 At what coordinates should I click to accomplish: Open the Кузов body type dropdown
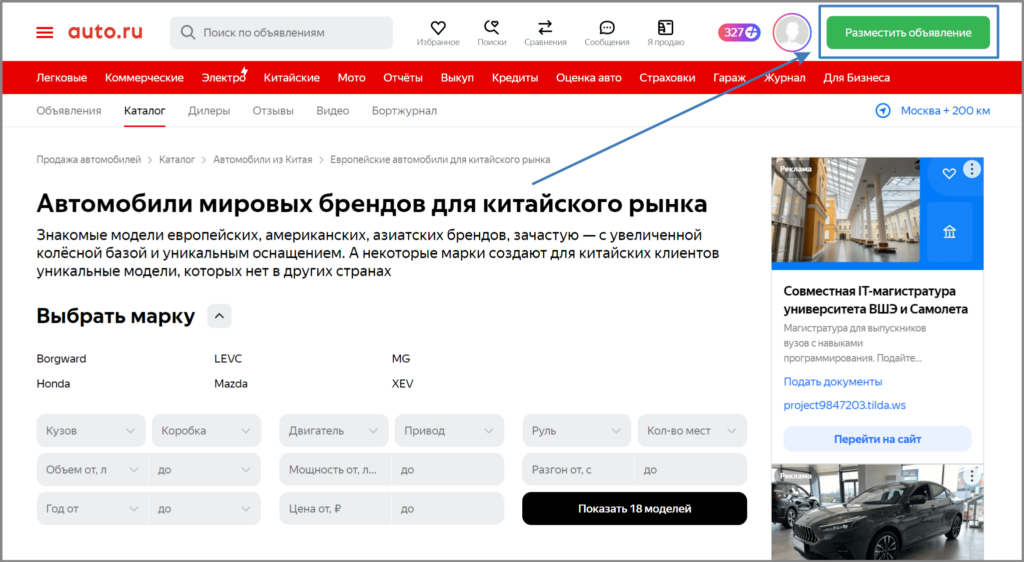click(x=91, y=431)
